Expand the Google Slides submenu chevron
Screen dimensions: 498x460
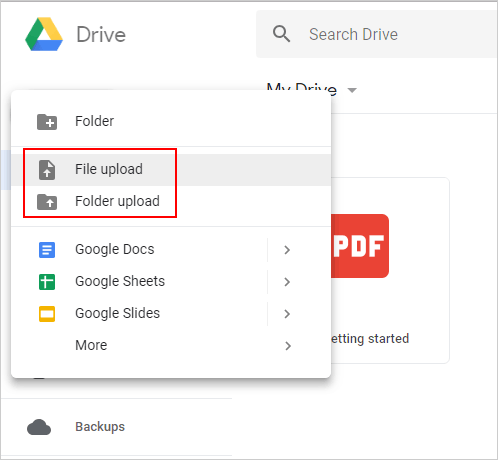287,314
